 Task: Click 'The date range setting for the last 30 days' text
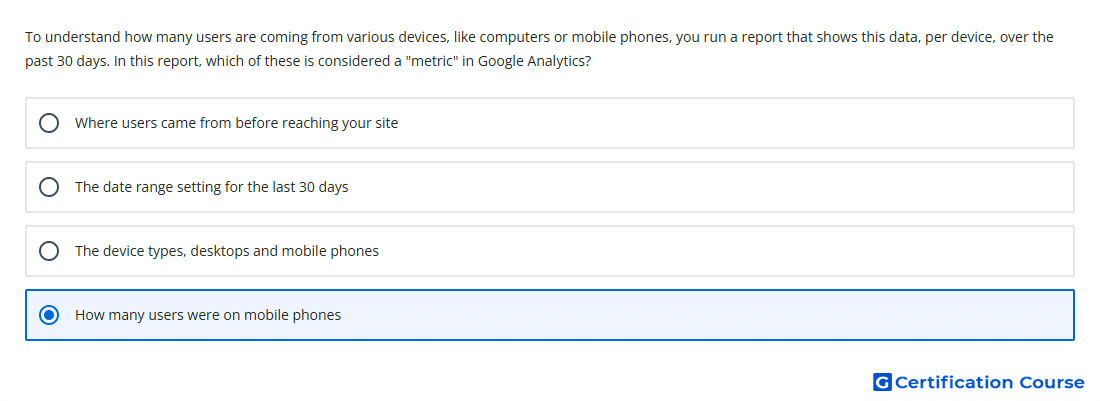point(212,187)
